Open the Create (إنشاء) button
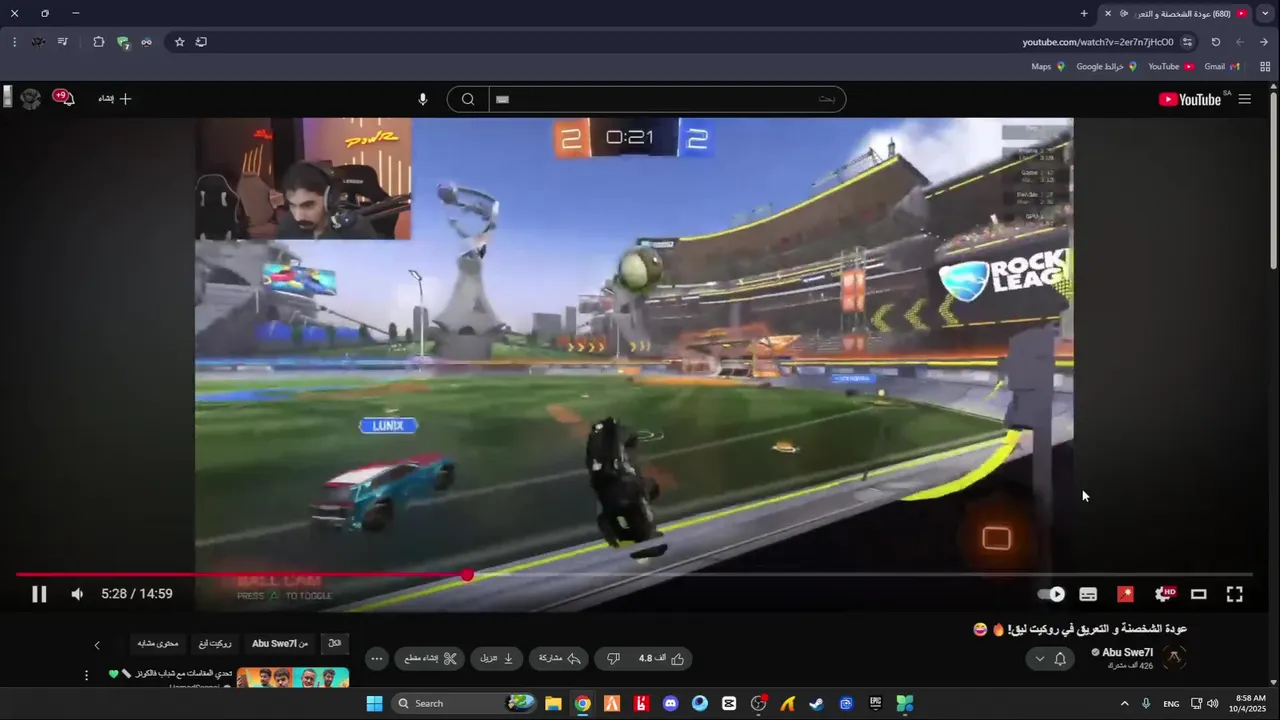Screen dimensions: 1280x720 [x=114, y=99]
